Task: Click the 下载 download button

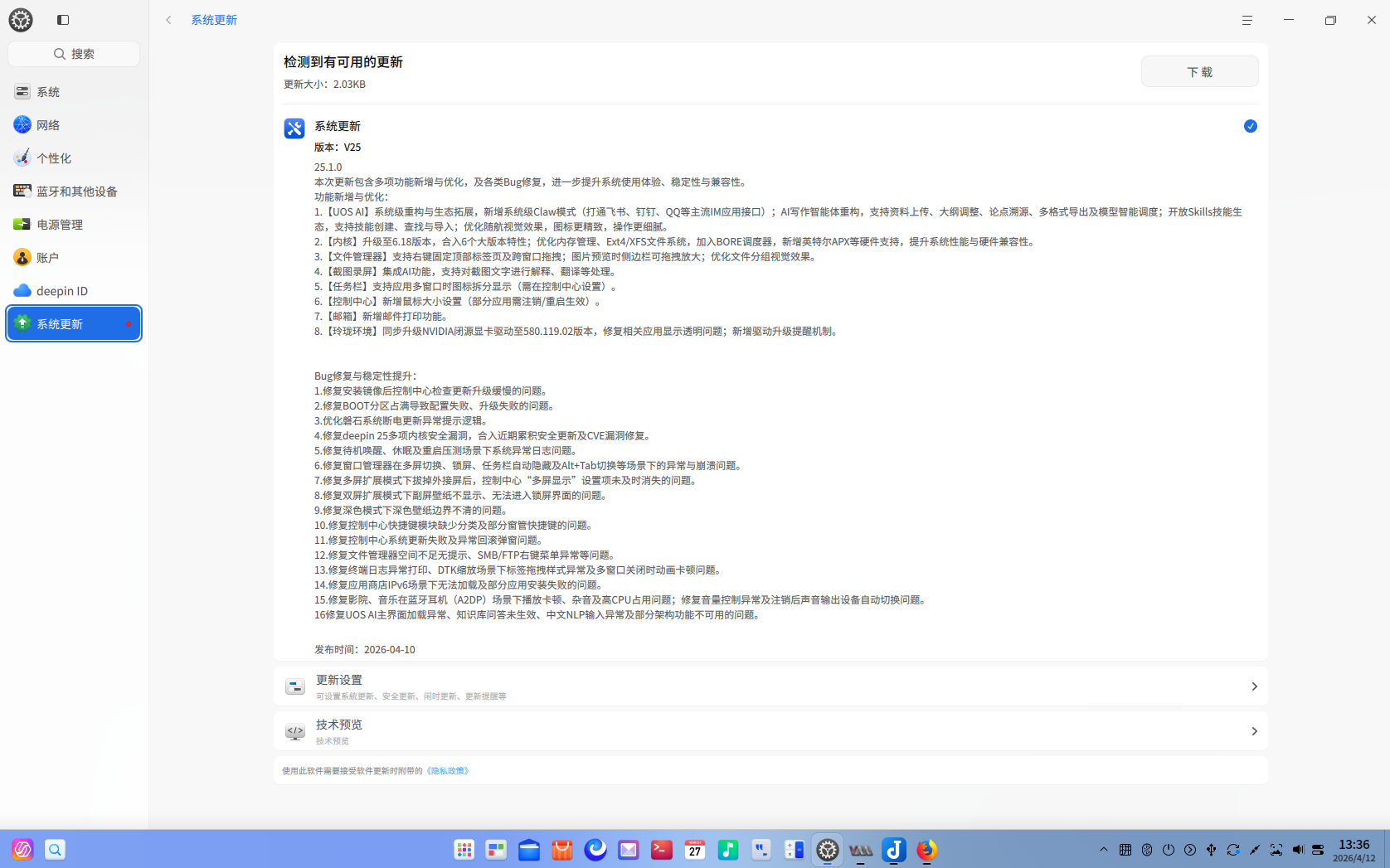Action: [x=1199, y=72]
